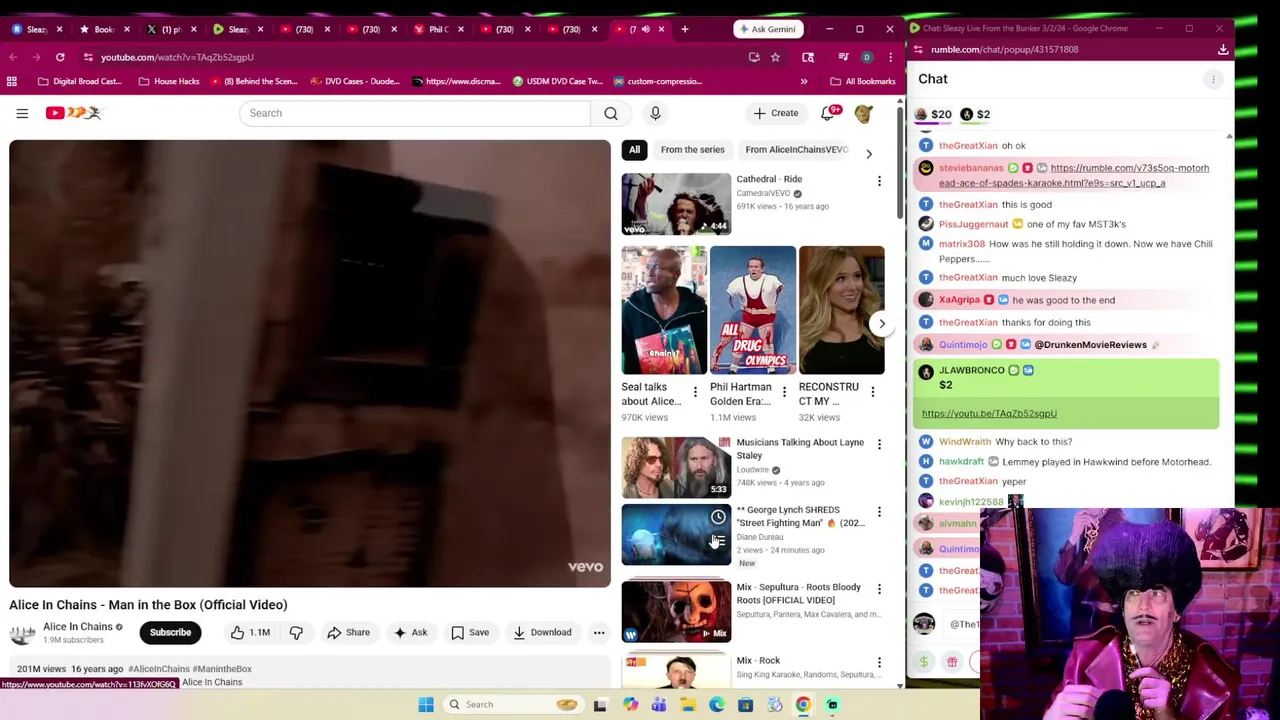The image size is (1280, 720).
Task: Open a new Chrome tab with plus
Action: (x=684, y=29)
